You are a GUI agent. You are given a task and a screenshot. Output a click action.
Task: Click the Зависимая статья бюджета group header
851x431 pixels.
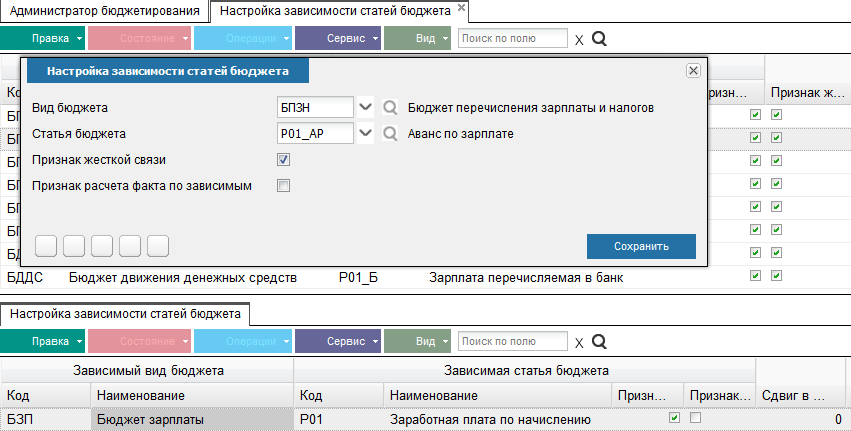point(525,371)
